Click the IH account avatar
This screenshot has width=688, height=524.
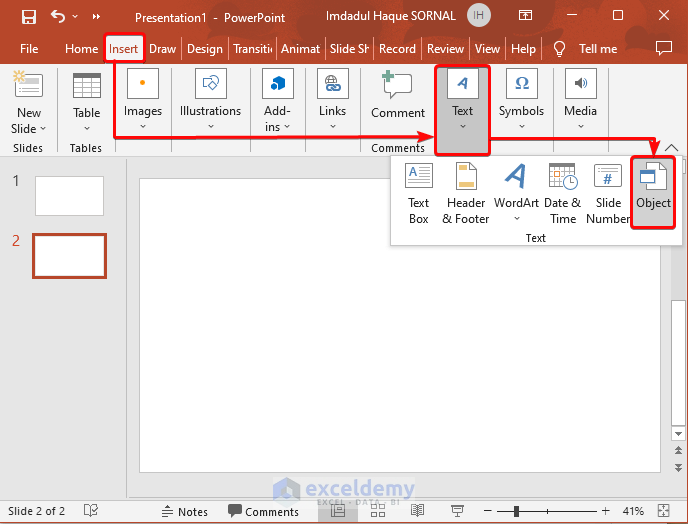pos(478,16)
